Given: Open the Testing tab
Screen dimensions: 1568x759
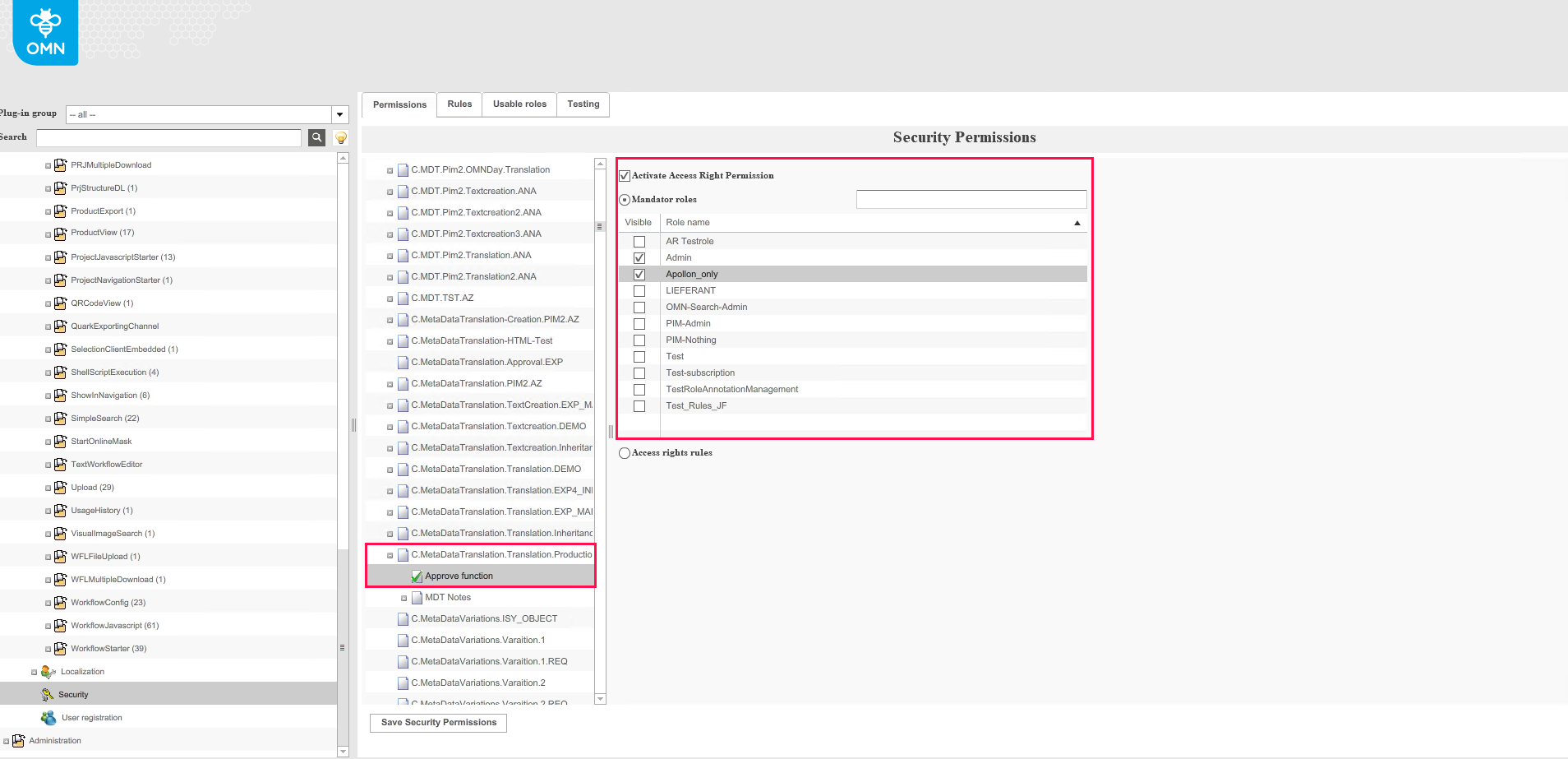Looking at the screenshot, I should pyautogui.click(x=583, y=104).
